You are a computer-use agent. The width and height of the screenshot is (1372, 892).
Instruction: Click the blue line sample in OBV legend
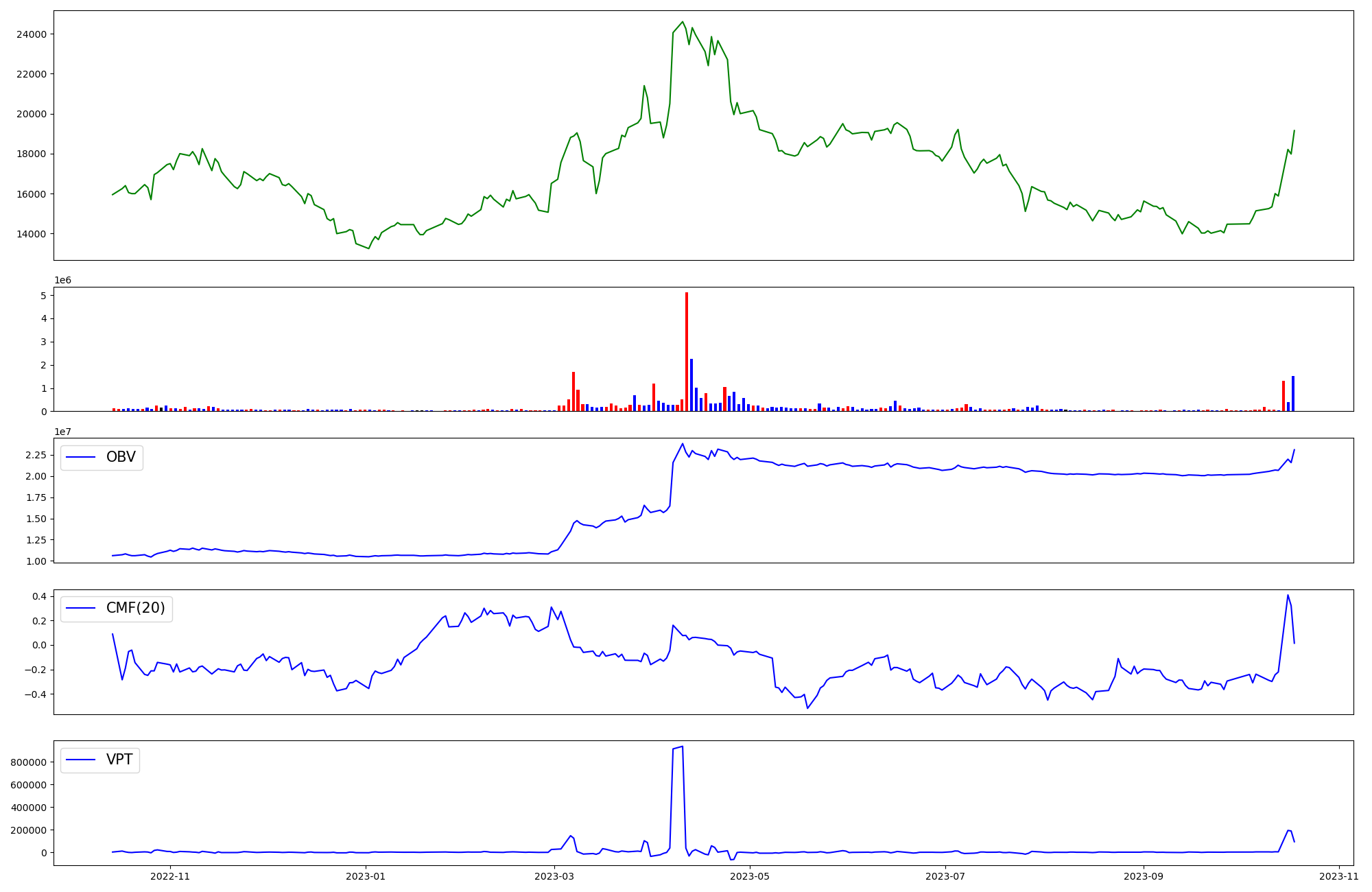point(80,457)
